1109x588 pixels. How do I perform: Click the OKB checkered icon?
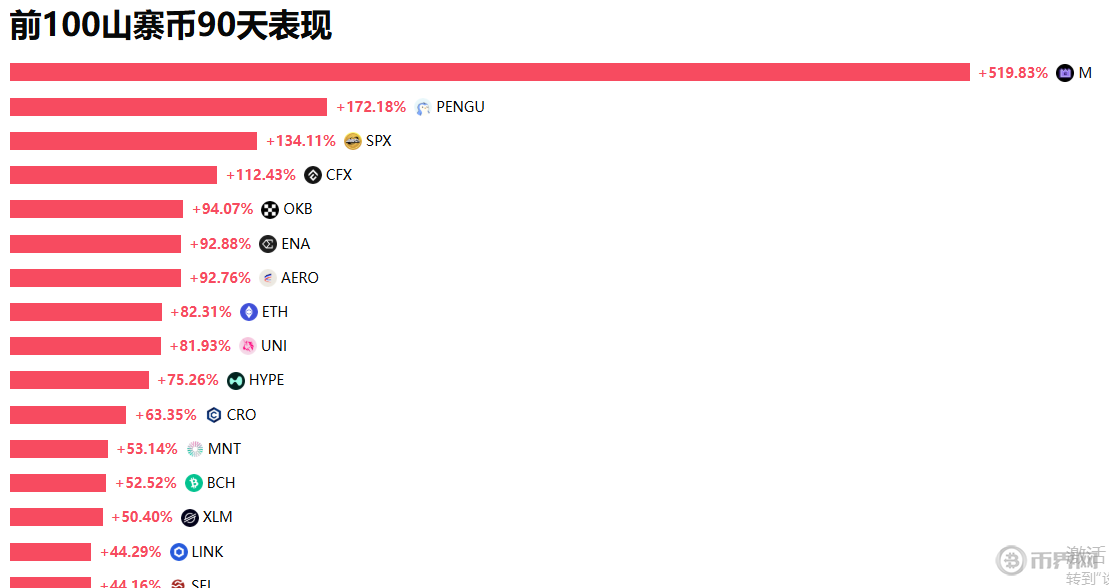tap(270, 209)
